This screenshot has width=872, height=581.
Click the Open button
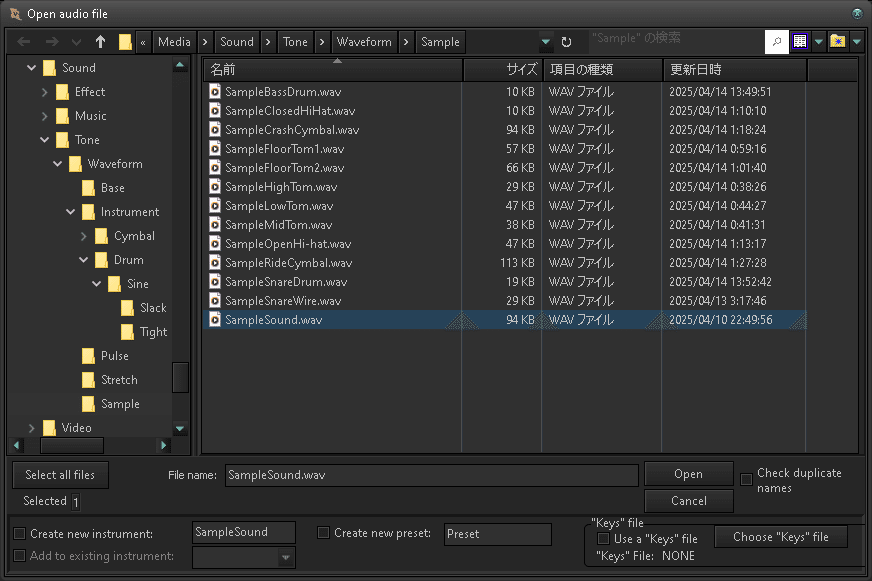click(x=688, y=474)
